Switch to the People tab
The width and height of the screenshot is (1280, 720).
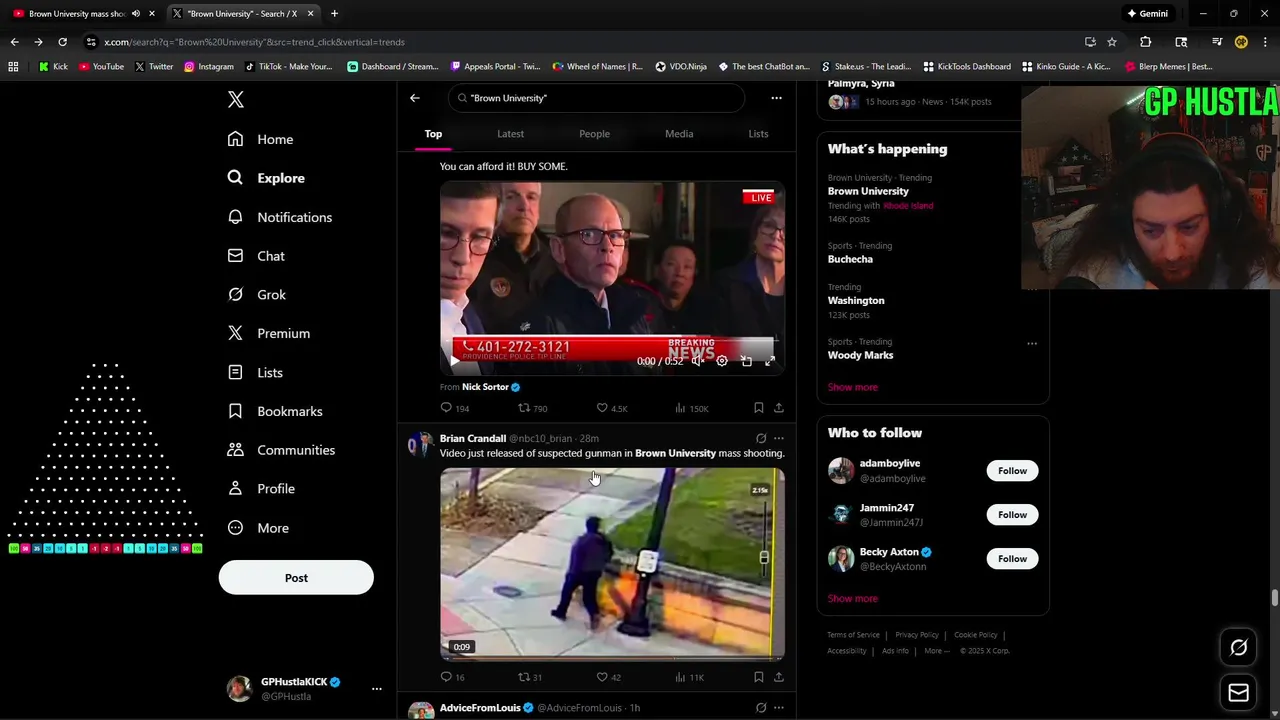(594, 134)
